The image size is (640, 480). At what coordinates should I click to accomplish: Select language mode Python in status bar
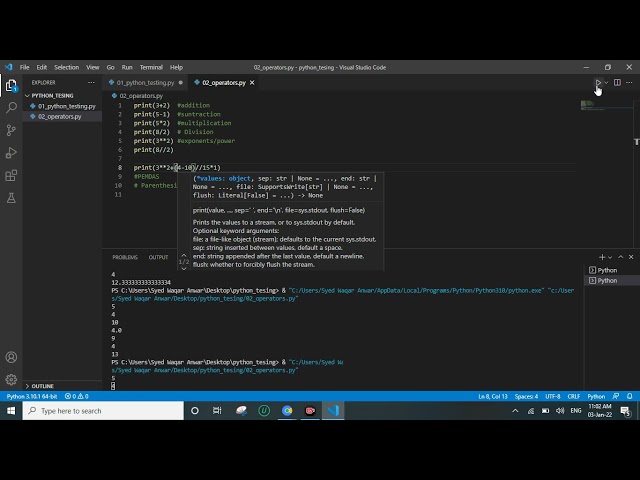596,396
